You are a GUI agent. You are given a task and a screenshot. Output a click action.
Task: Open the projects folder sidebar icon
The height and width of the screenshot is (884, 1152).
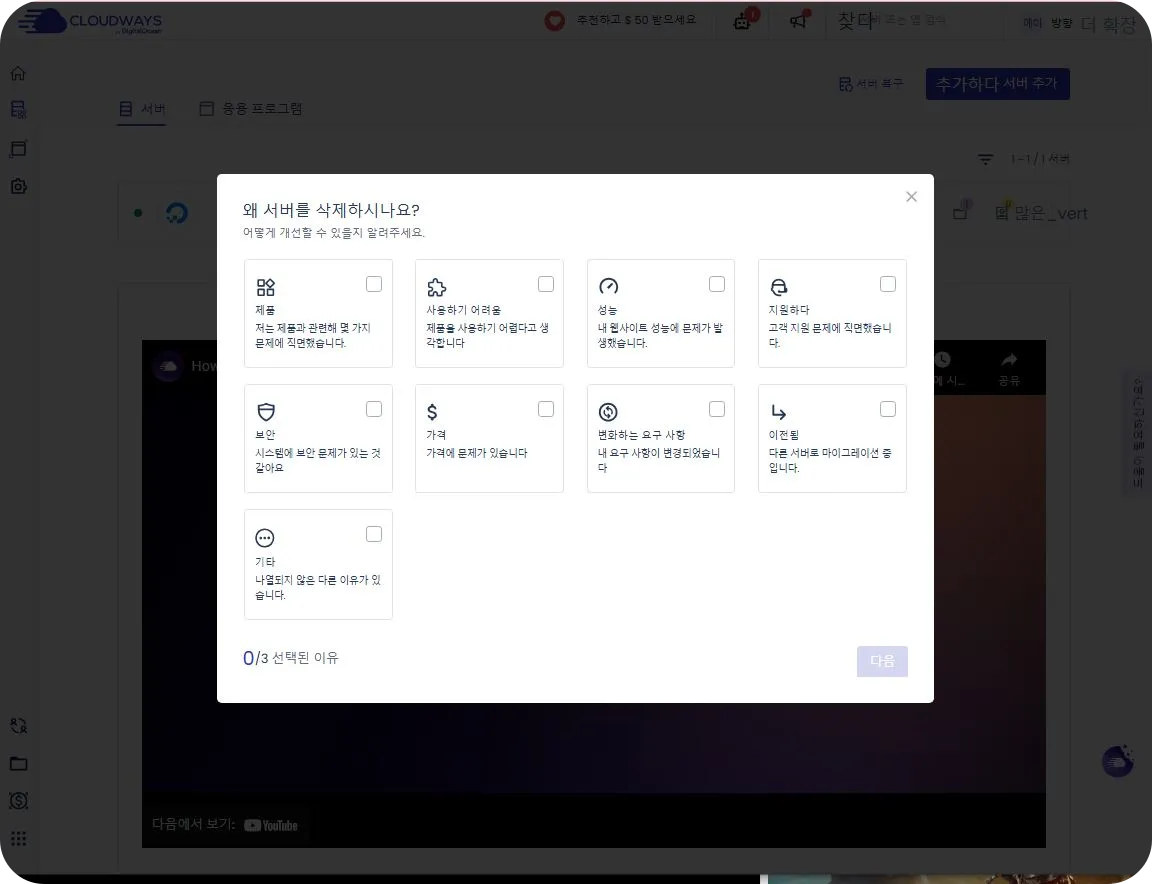[18, 763]
